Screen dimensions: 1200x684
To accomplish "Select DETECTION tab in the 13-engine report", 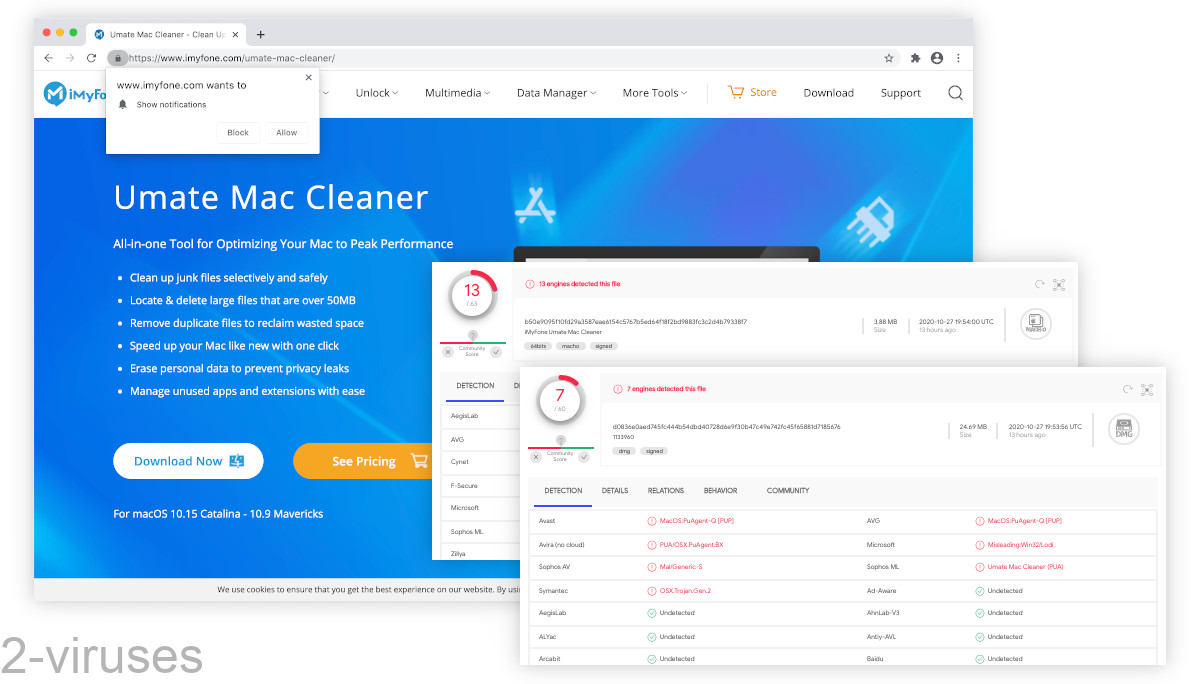I will point(475,386).
